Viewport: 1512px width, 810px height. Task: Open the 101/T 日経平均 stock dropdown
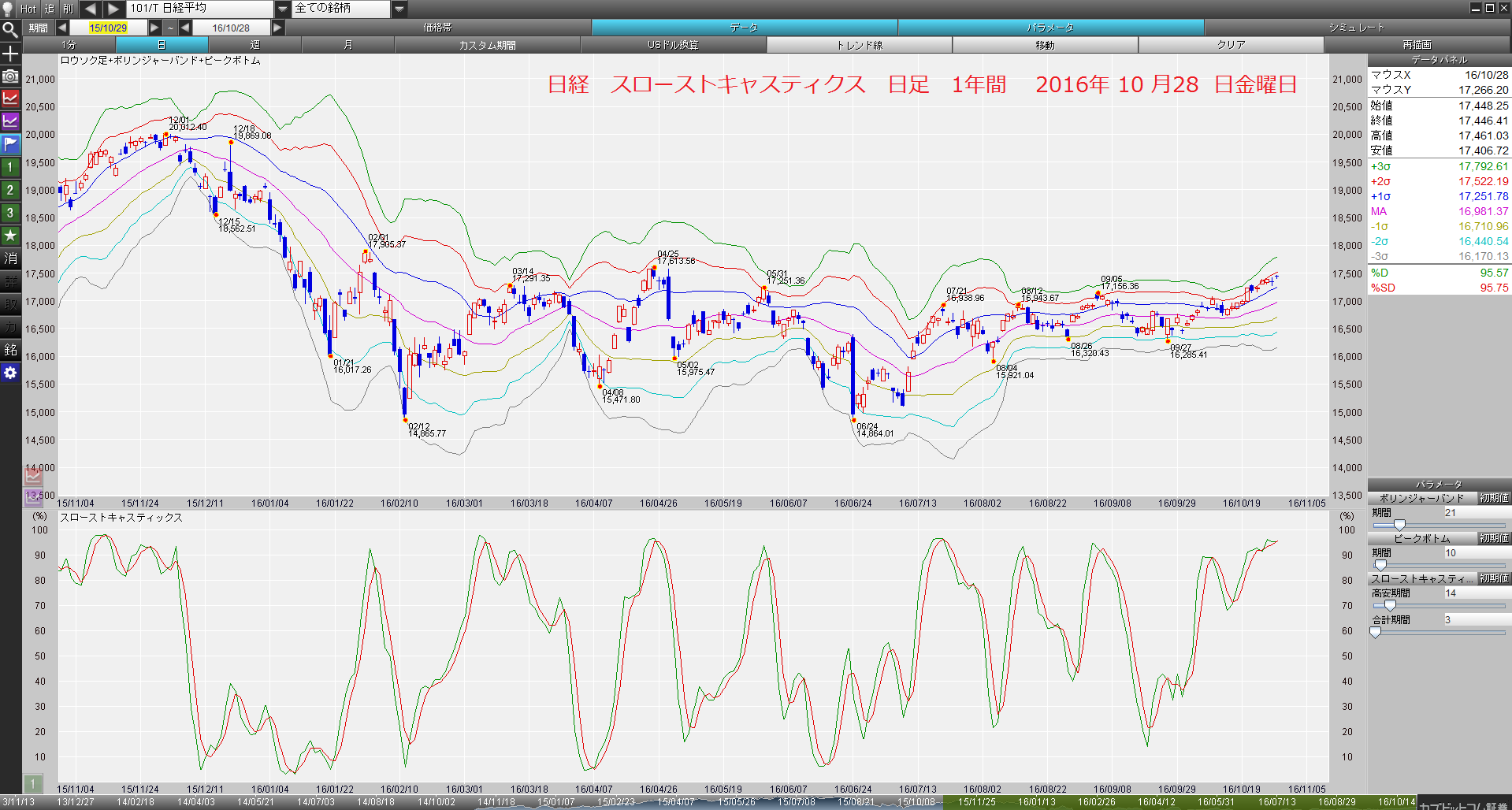tap(283, 9)
